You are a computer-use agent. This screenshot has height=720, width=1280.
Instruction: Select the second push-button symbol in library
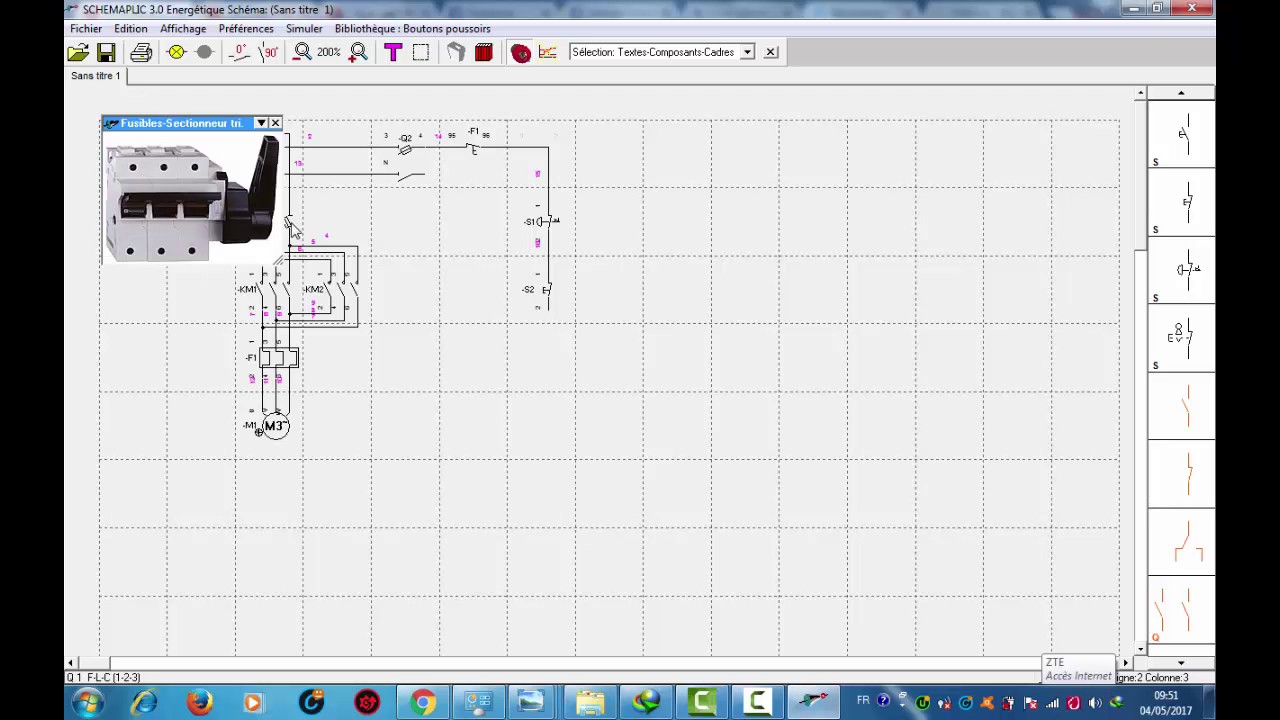pyautogui.click(x=1182, y=202)
